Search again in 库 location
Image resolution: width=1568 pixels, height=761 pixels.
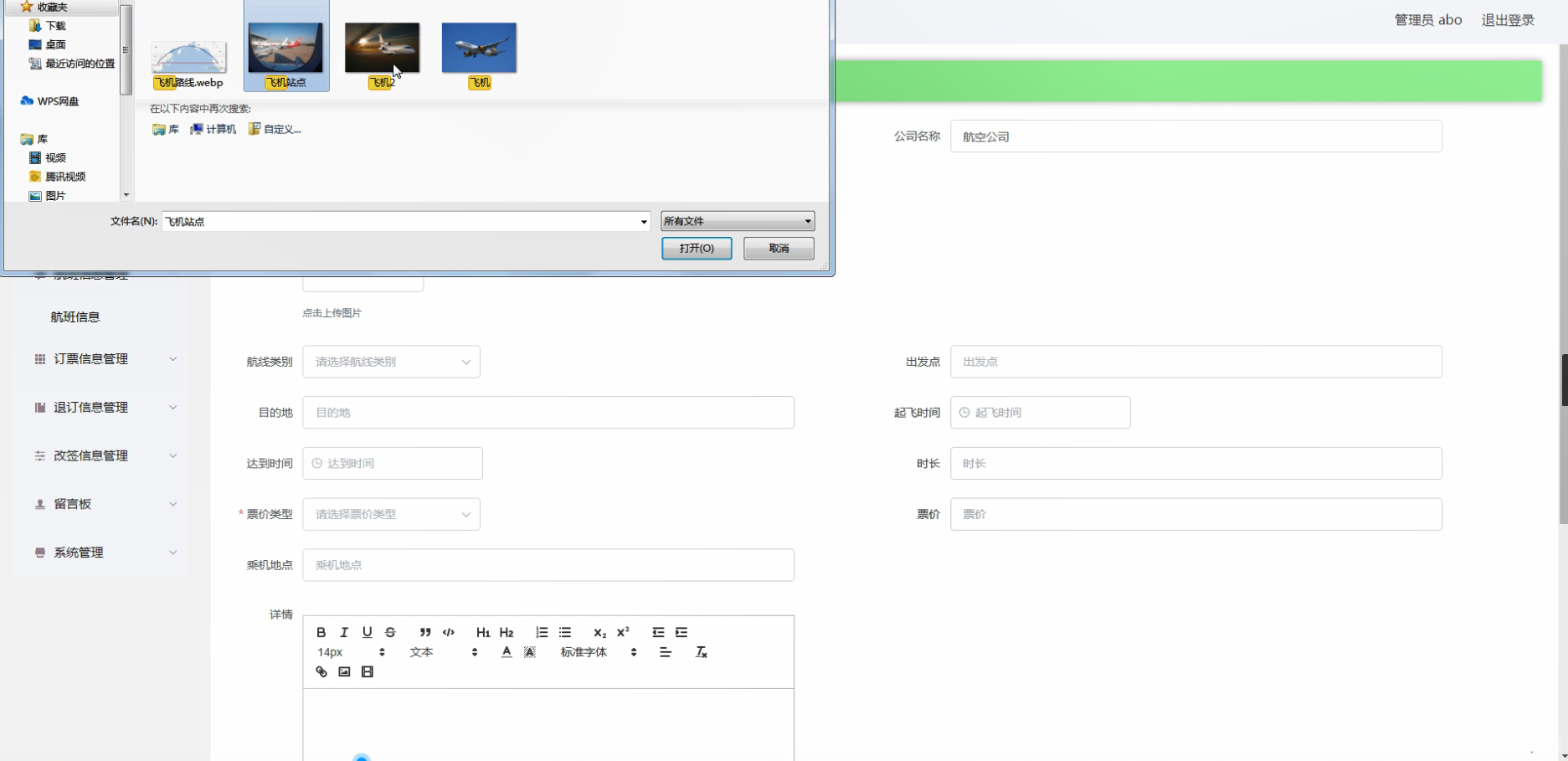pyautogui.click(x=166, y=130)
